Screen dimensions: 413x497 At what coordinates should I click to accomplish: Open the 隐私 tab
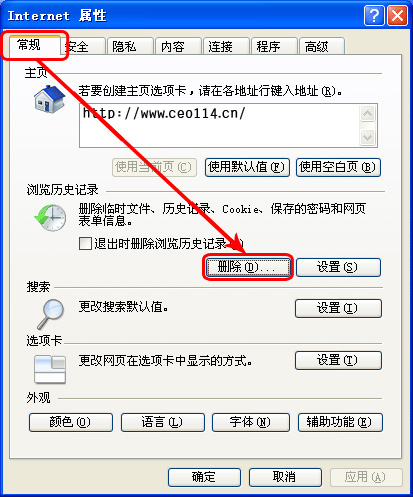click(130, 46)
